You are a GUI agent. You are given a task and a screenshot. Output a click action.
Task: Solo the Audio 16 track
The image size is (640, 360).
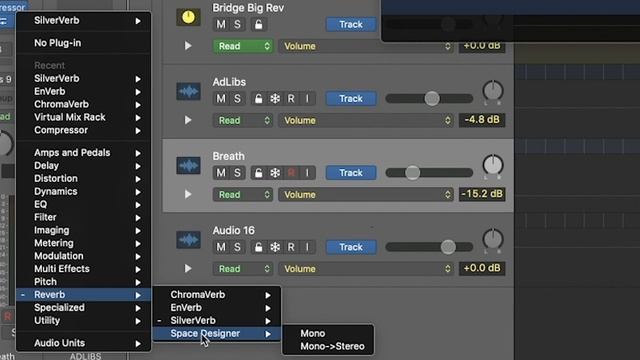tap(237, 247)
